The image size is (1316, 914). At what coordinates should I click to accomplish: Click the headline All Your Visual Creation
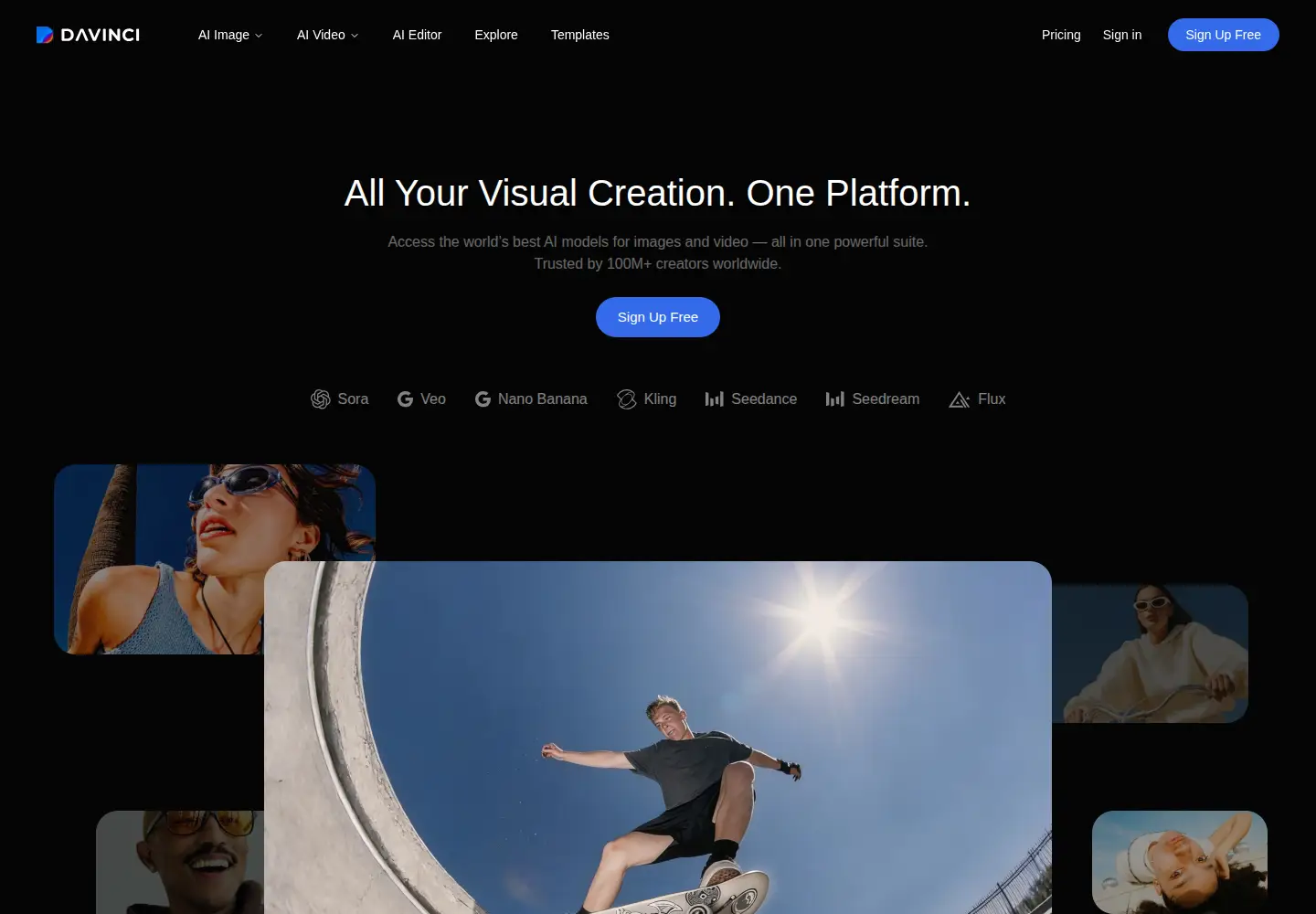pyautogui.click(x=658, y=194)
